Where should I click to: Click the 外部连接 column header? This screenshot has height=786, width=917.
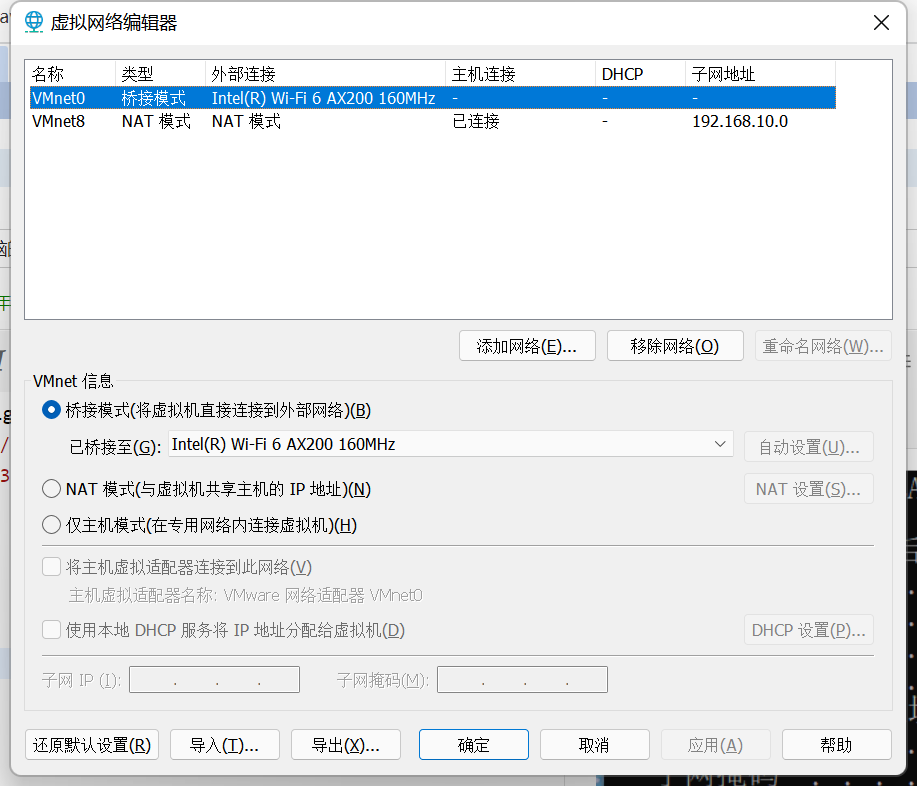326,74
